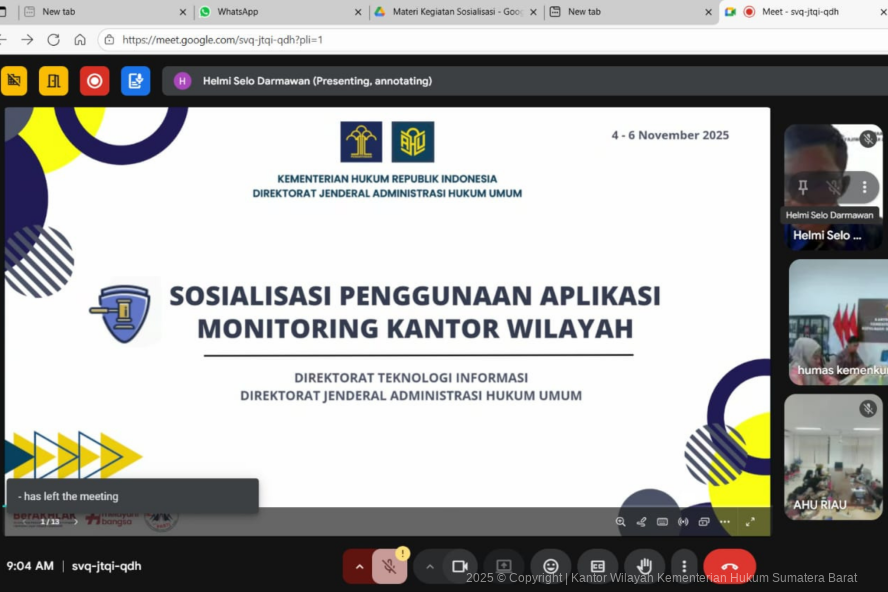The width and height of the screenshot is (888, 592).
Task: Switch to Materi Kegiatan Sosialisasi tab
Action: [x=450, y=12]
